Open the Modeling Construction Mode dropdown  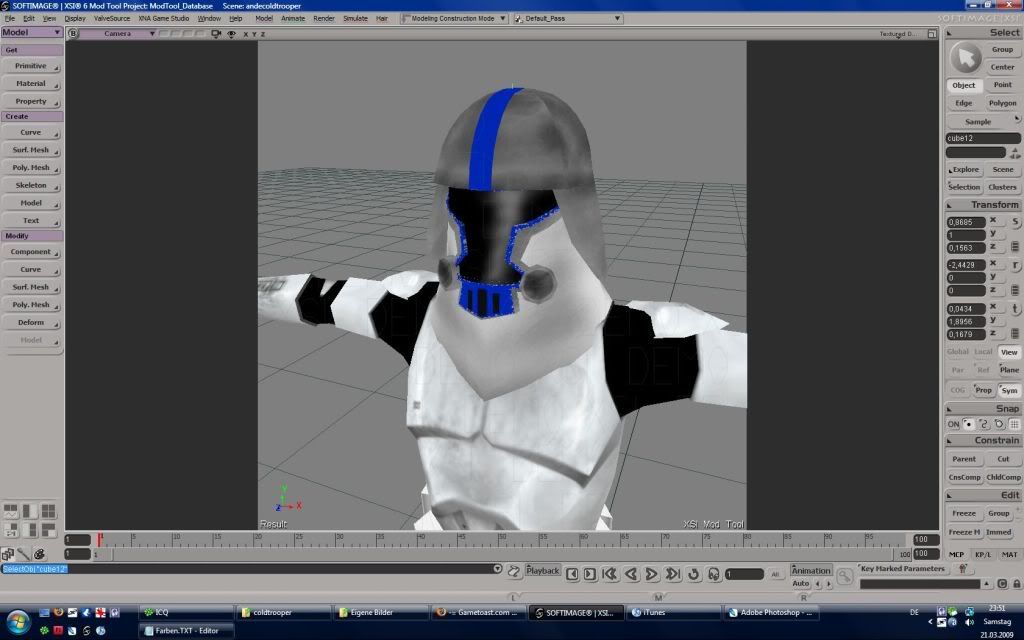(x=455, y=18)
